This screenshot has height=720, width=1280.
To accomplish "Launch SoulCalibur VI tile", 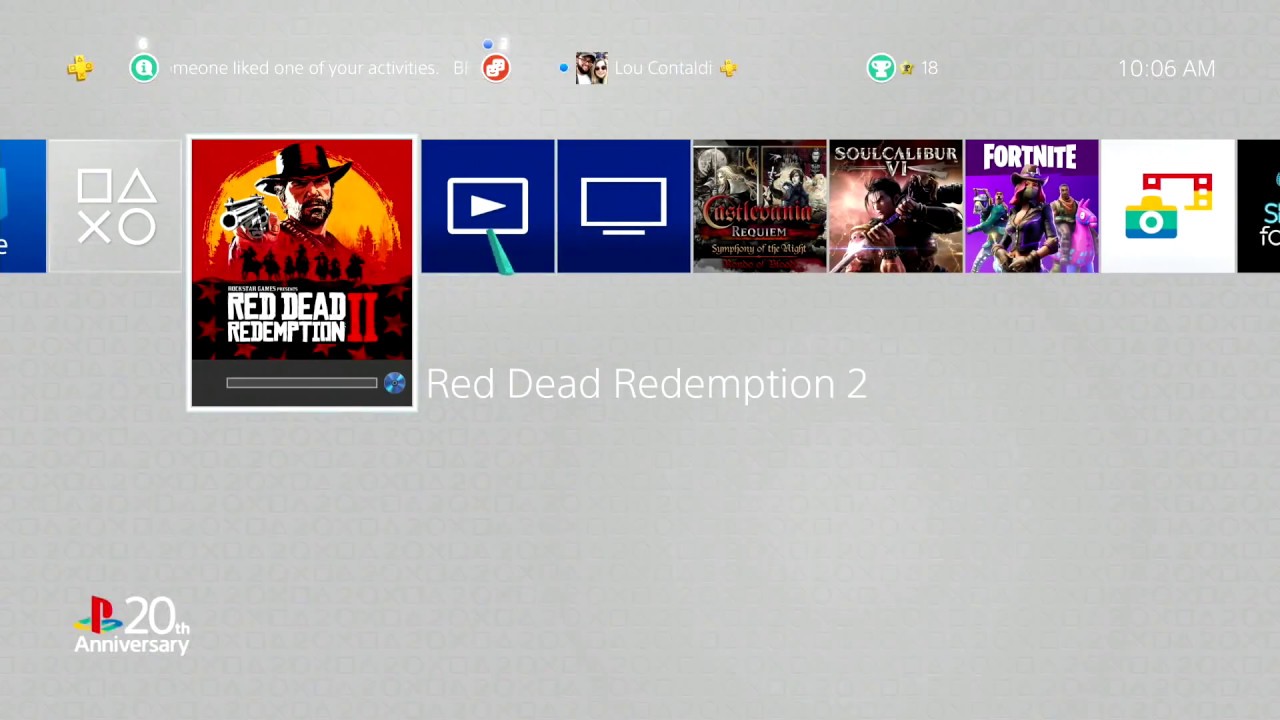I will tap(896, 206).
